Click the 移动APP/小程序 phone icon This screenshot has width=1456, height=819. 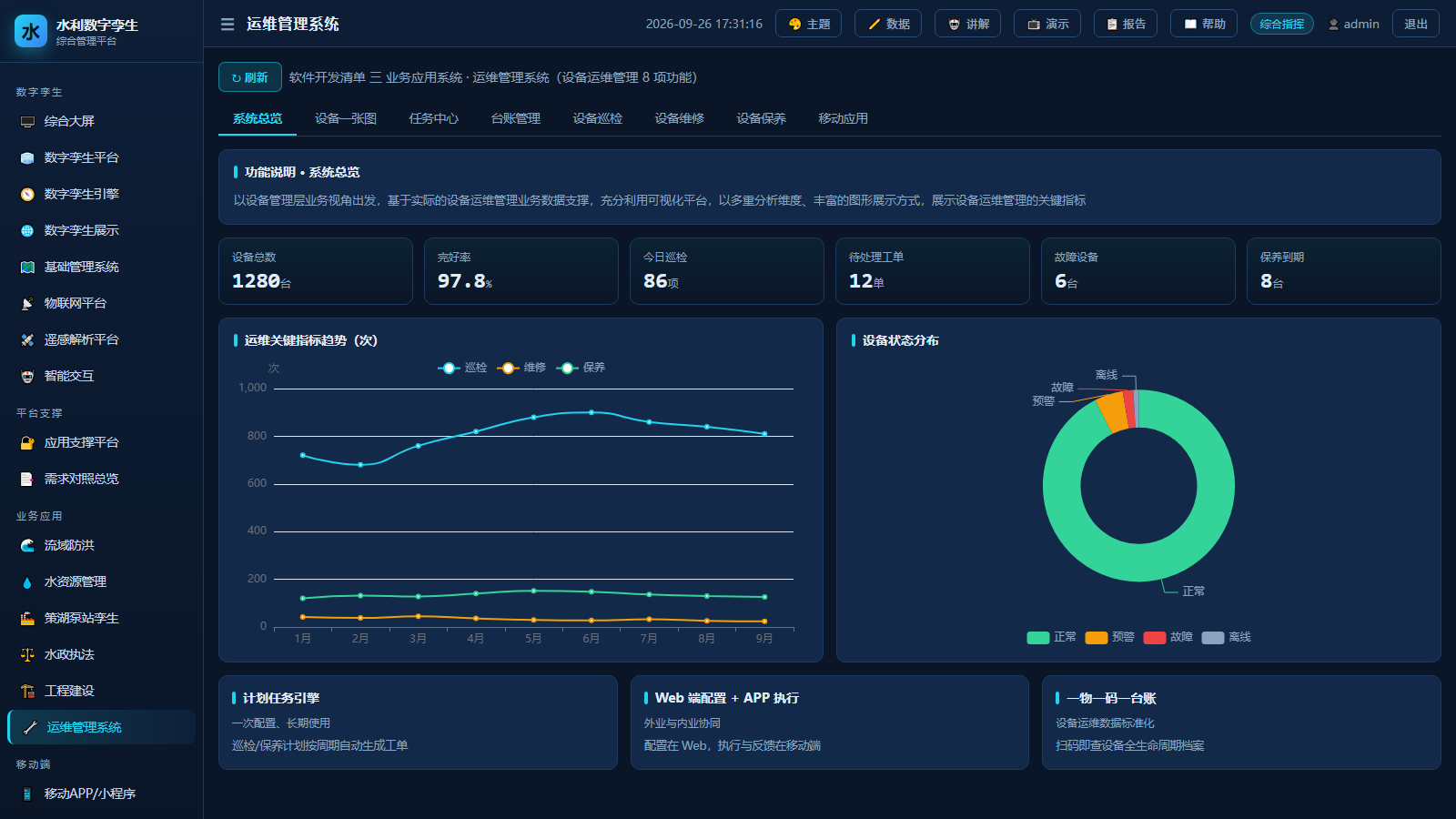coord(27,794)
